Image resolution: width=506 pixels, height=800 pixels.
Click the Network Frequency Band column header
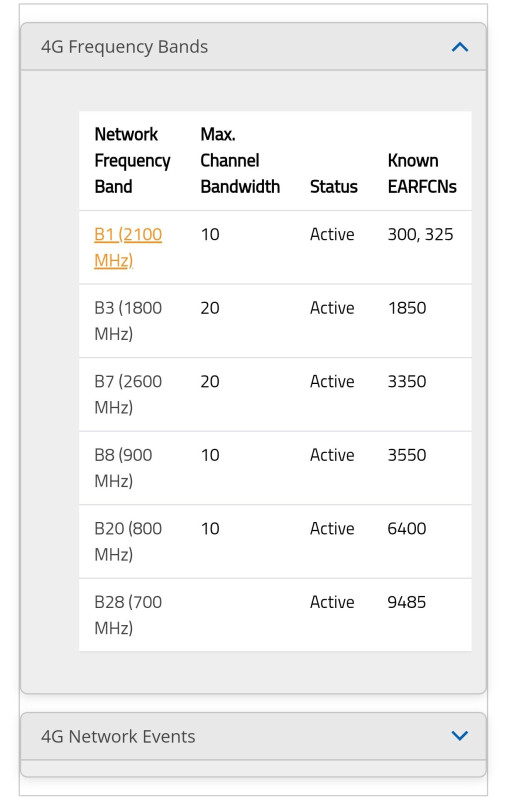(132, 161)
